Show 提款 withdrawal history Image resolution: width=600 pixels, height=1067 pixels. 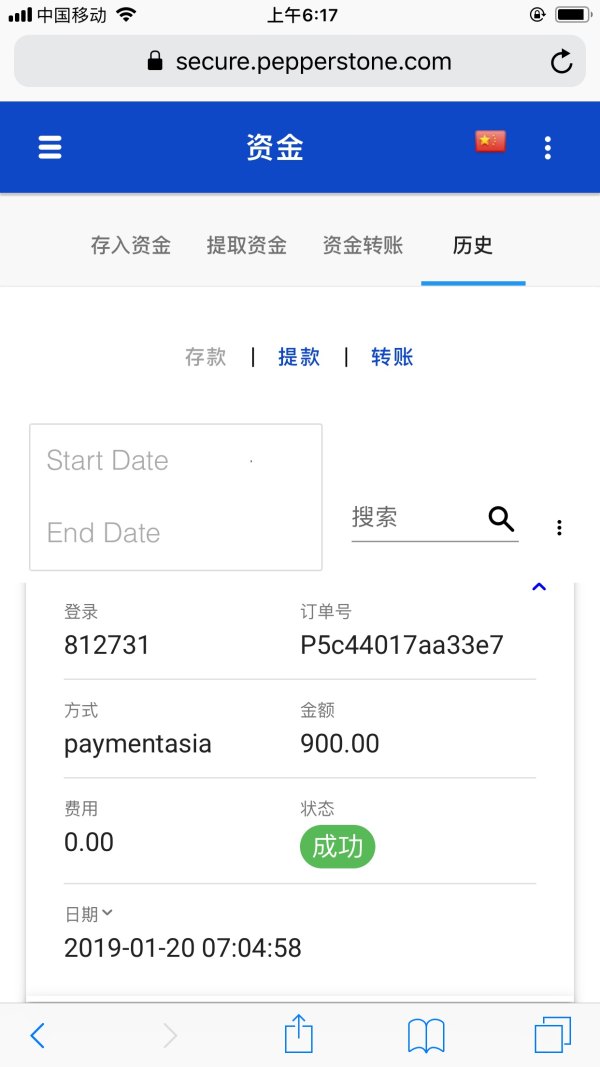pyautogui.click(x=299, y=357)
